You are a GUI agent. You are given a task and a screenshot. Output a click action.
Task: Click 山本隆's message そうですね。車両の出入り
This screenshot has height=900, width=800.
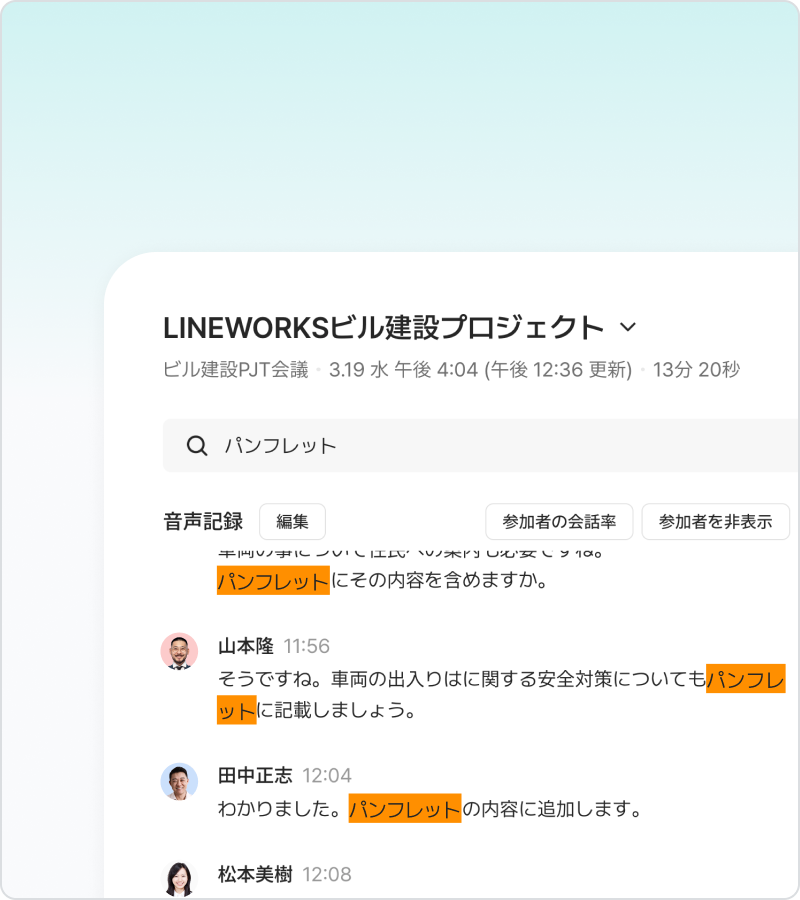click(502, 695)
